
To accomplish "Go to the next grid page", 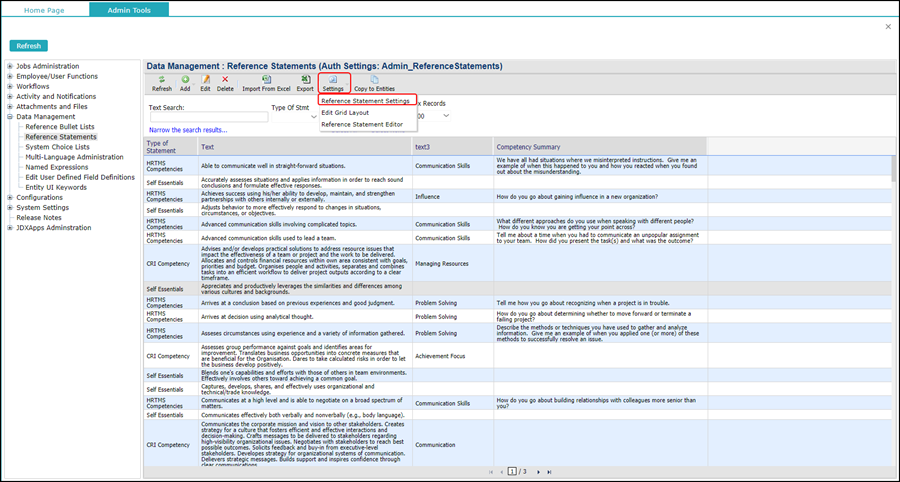I will pos(538,471).
